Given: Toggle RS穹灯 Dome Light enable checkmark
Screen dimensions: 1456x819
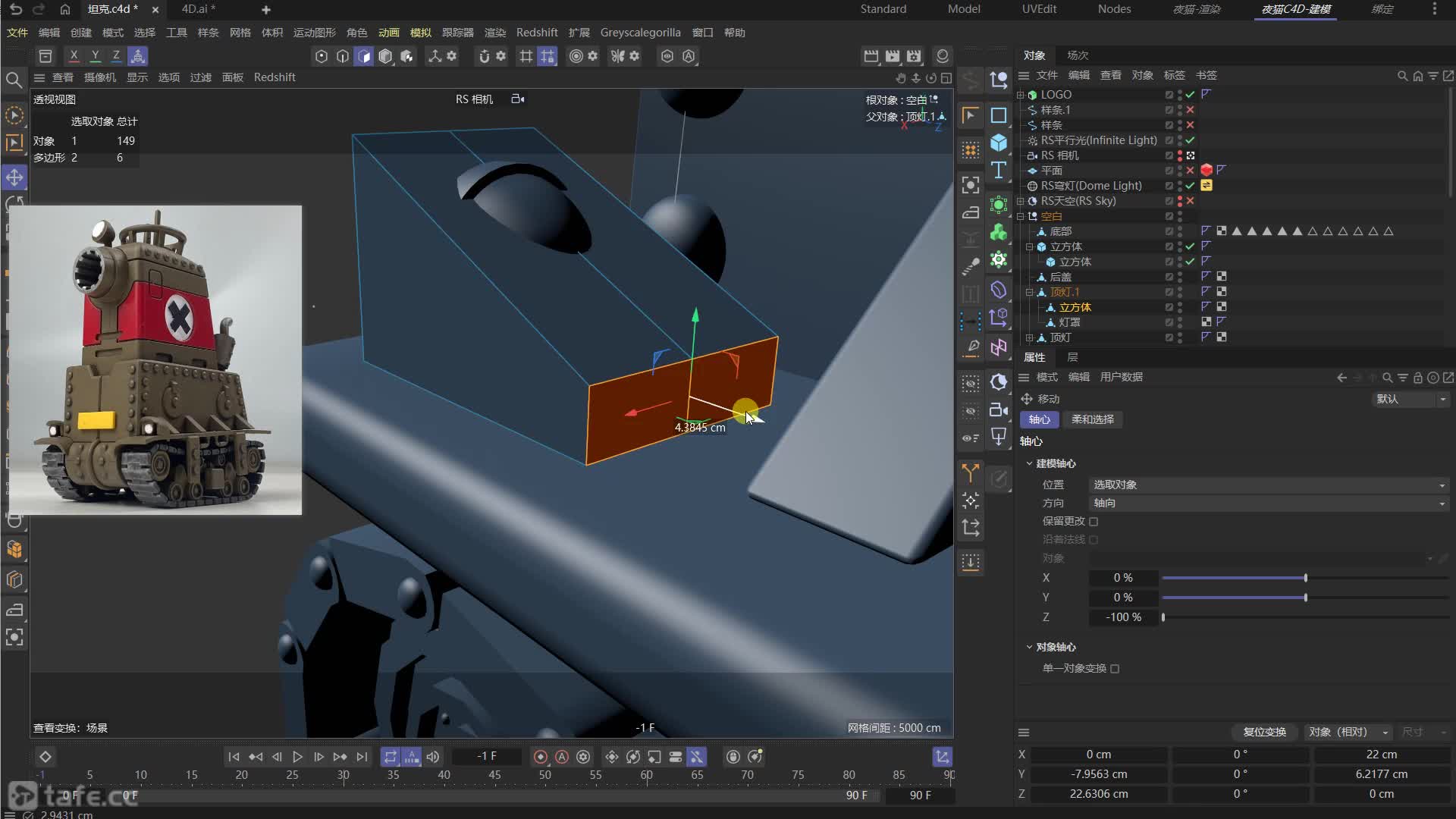Looking at the screenshot, I should [1191, 186].
